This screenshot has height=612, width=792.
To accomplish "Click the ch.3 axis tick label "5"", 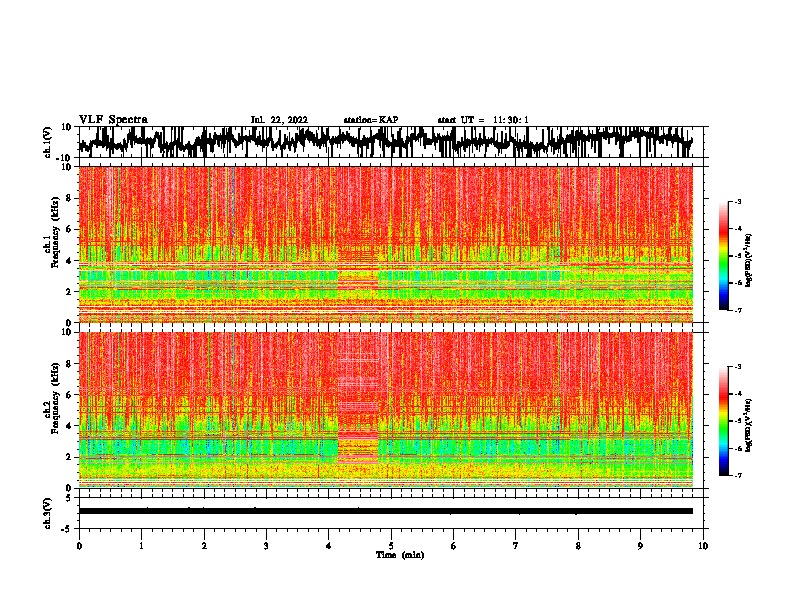I will (x=69, y=498).
